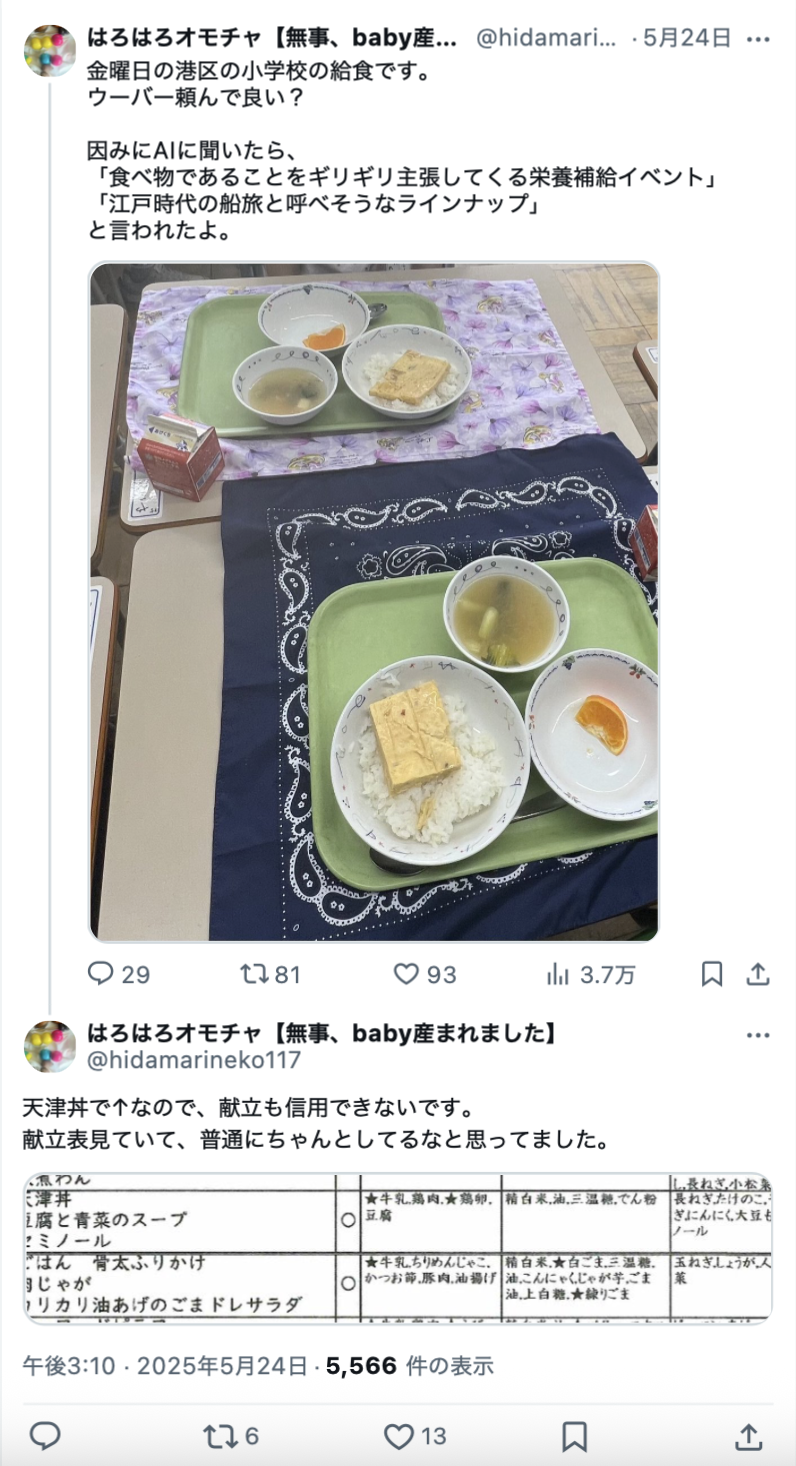Image resolution: width=796 pixels, height=1466 pixels.
Task: Open more options menu on first post
Action: point(759,39)
